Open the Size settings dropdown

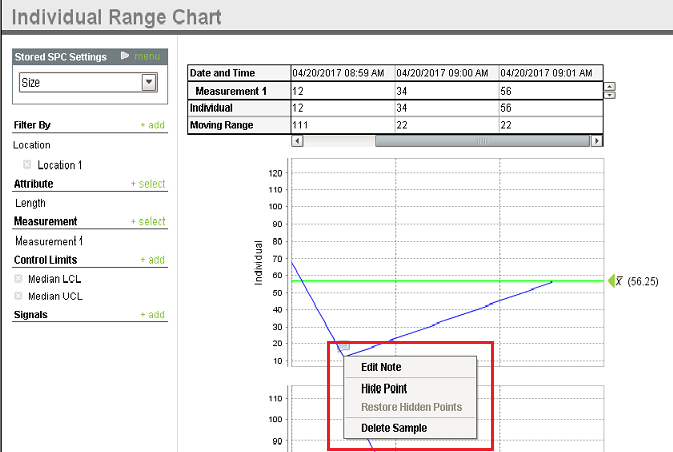pyautogui.click(x=150, y=83)
